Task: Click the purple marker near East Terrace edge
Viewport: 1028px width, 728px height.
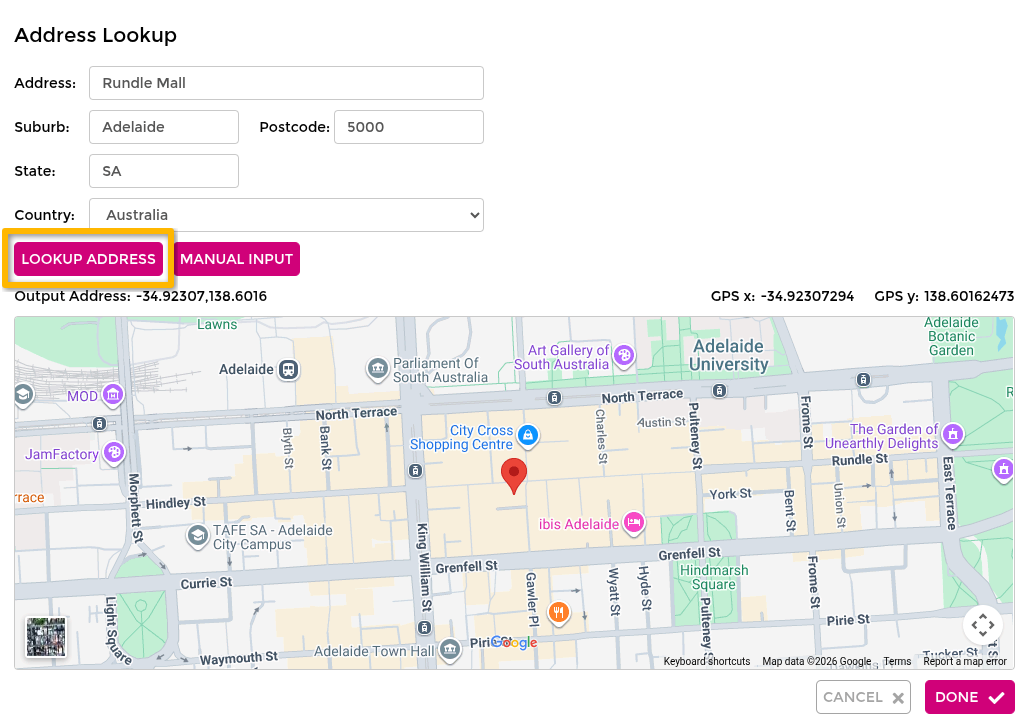Action: [x=1004, y=470]
